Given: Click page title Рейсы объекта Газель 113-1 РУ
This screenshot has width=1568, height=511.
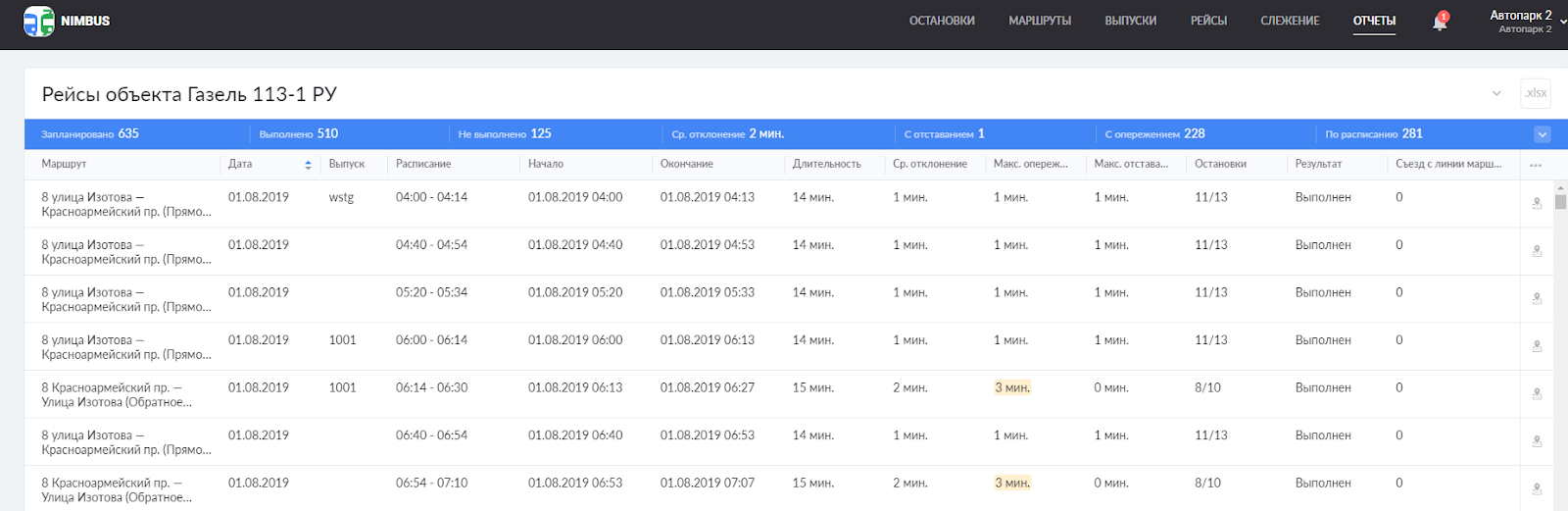Looking at the screenshot, I should click(x=189, y=94).
